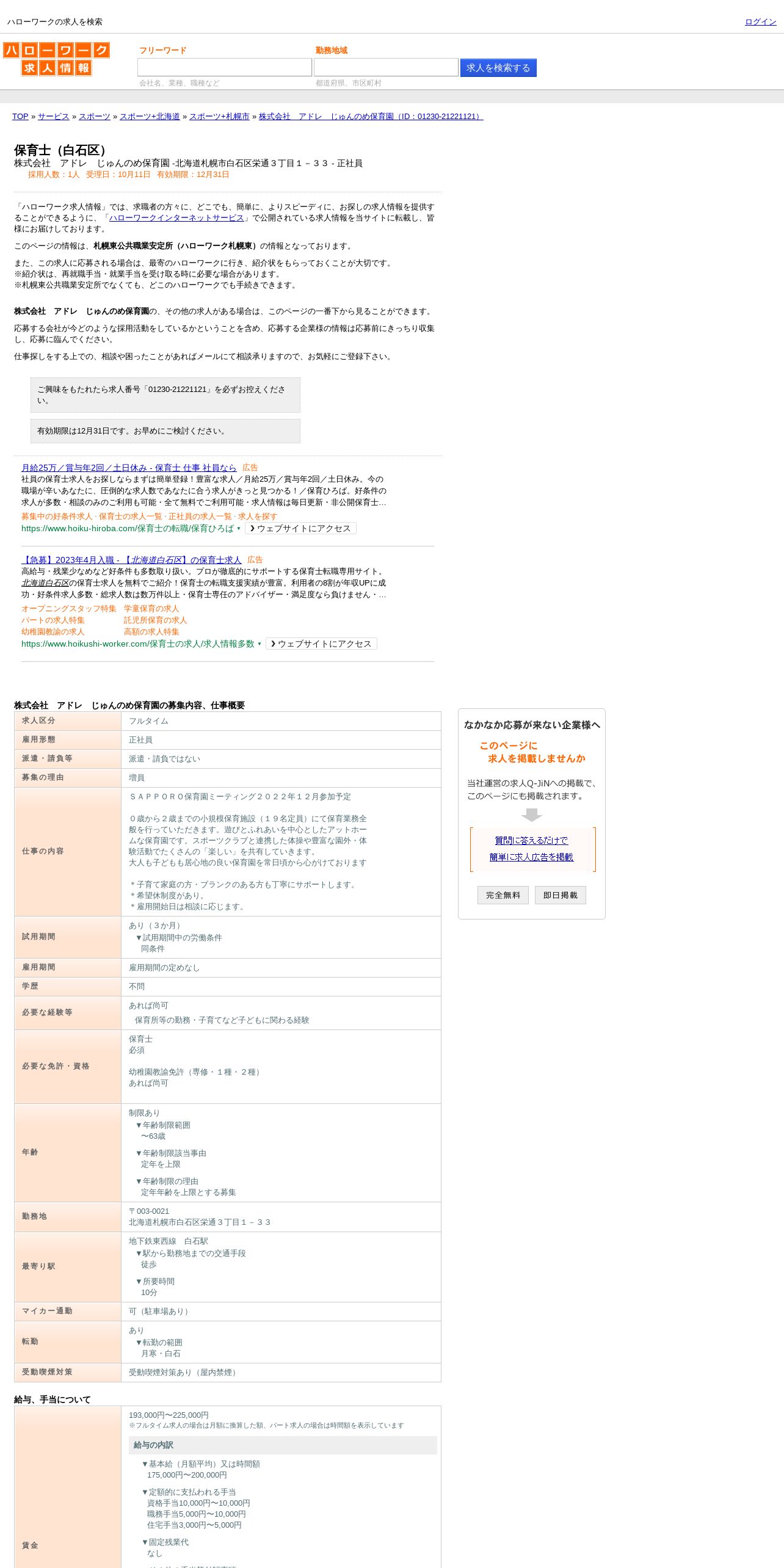The image size is (784, 1568).
Task: Open the hoikushi-worker.com ad URL
Action: click(x=138, y=644)
